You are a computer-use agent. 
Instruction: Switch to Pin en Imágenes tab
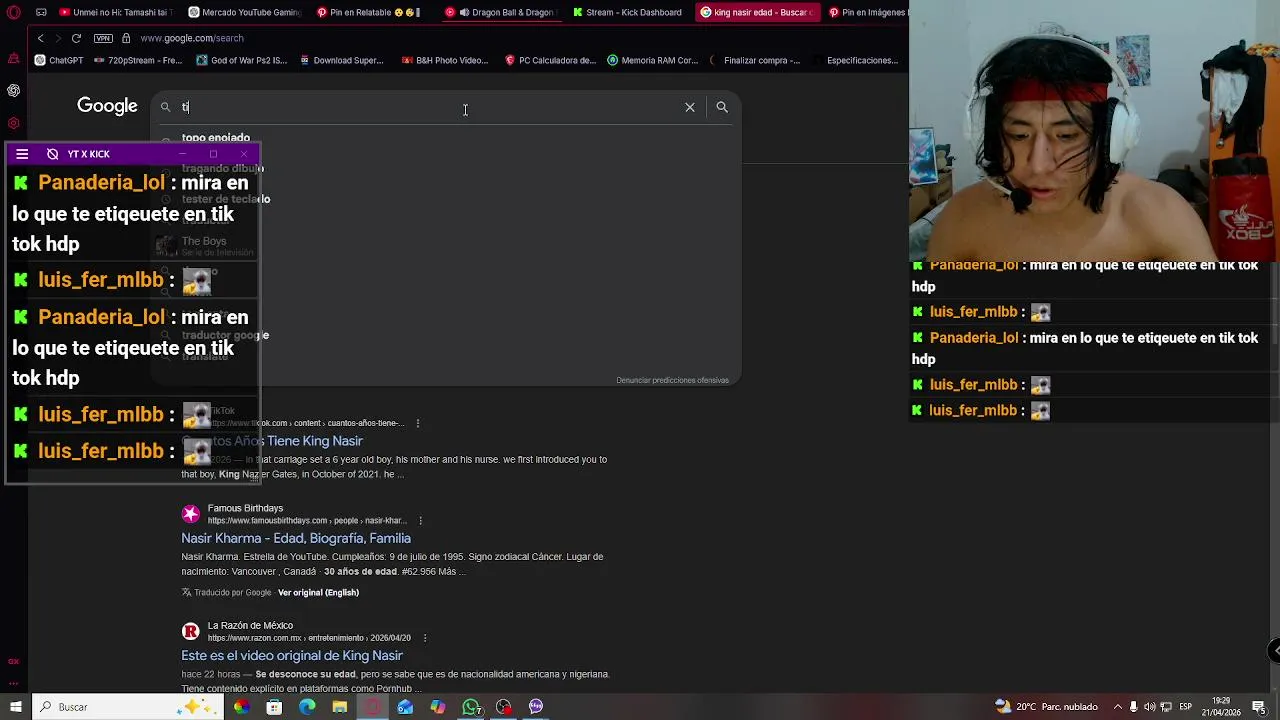867,12
